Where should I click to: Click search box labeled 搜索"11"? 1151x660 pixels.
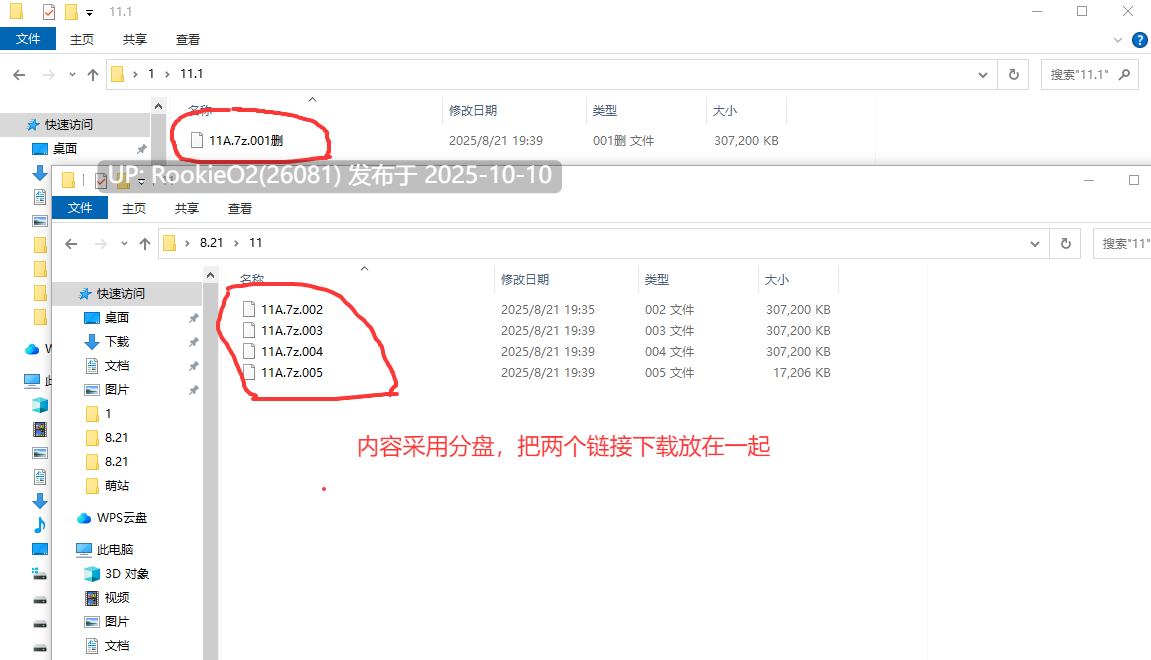(1122, 244)
